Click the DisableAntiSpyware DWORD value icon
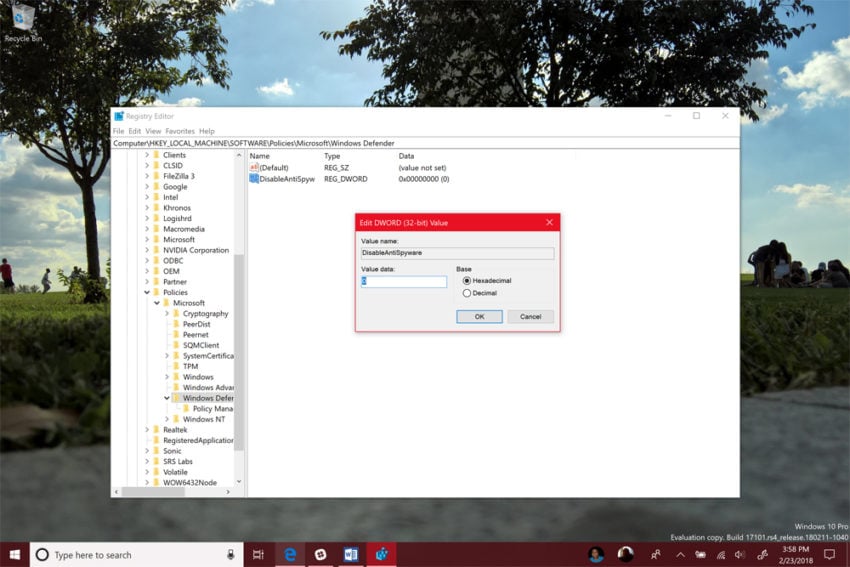850x567 pixels. [254, 178]
